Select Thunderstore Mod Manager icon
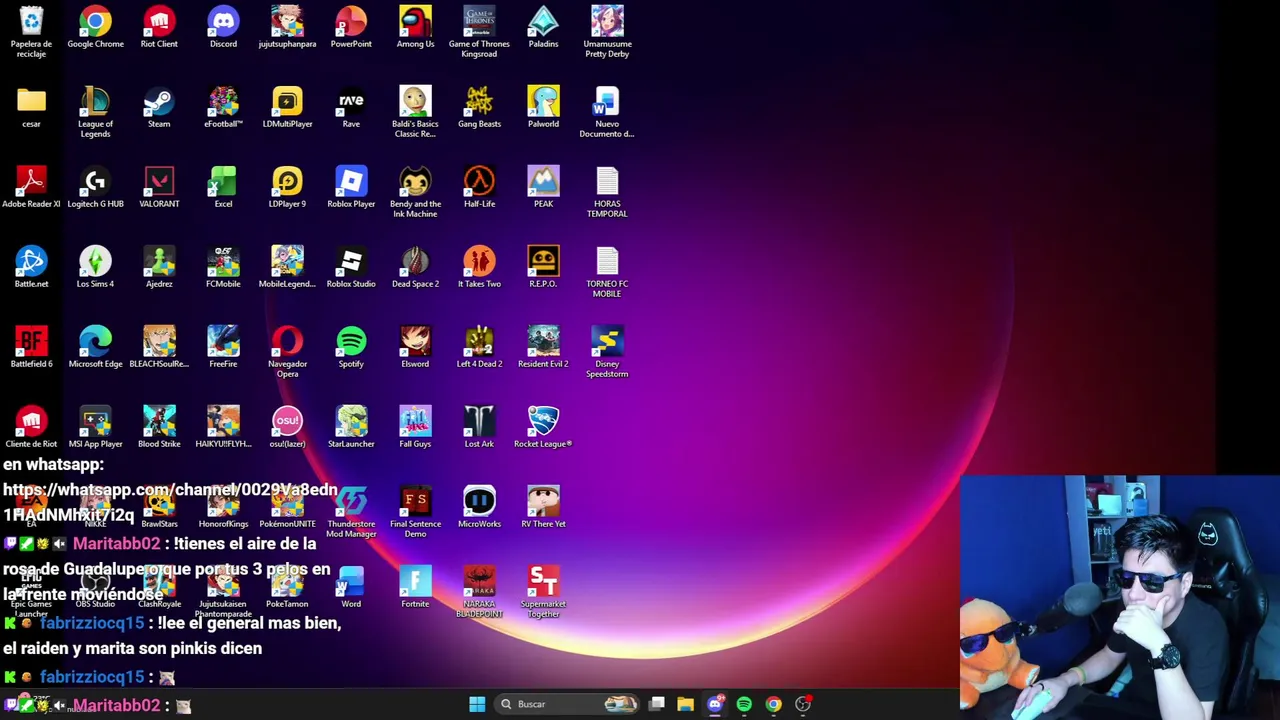This screenshot has width=1280, height=720. tap(351, 512)
